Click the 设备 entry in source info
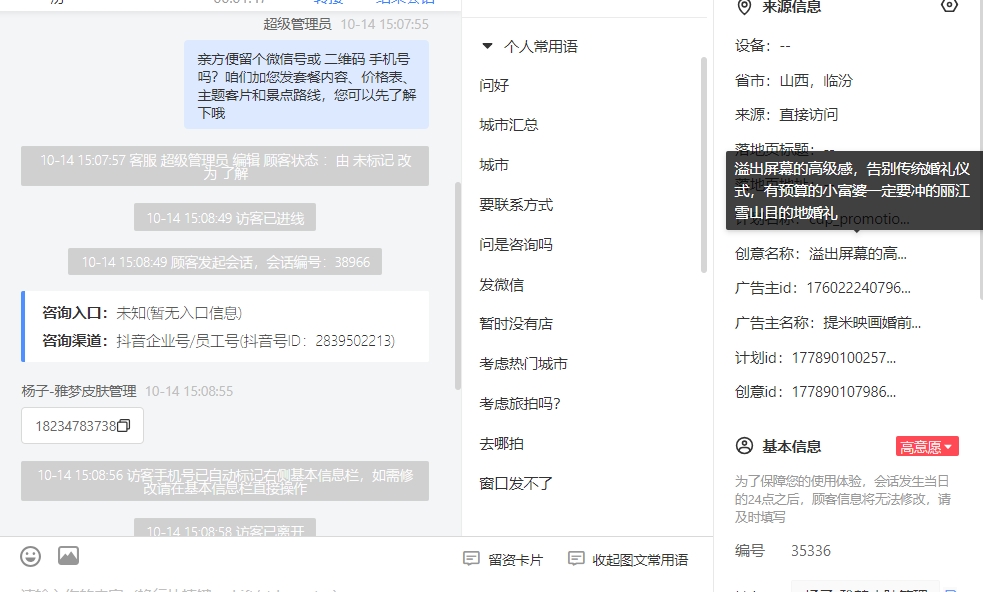Screen dimensions: 983x592 (x=762, y=45)
